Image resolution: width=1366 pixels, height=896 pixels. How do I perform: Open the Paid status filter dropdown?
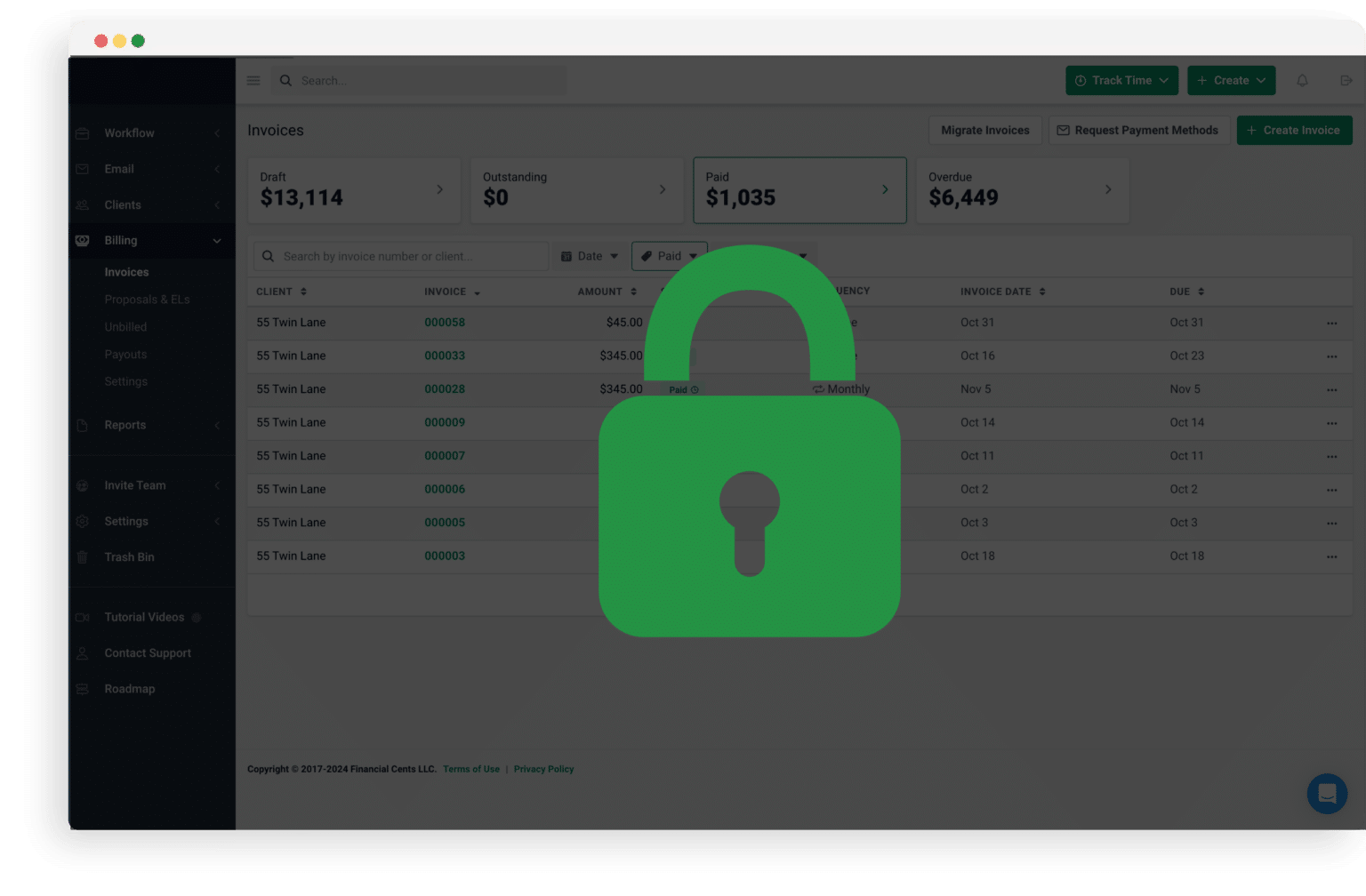pos(670,256)
